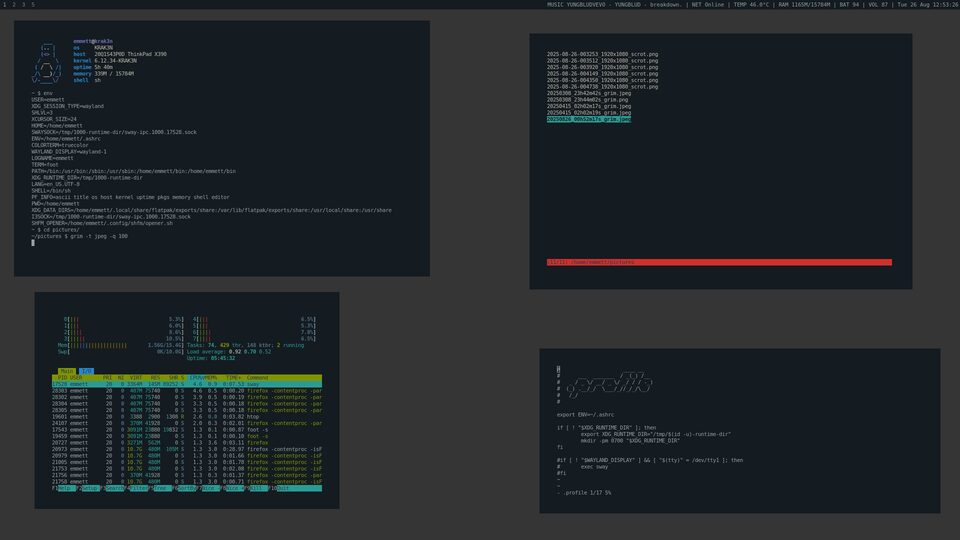Screen dimensions: 960x540
Task: Click the Mem usage meter in htop
Action: (x=121, y=345)
